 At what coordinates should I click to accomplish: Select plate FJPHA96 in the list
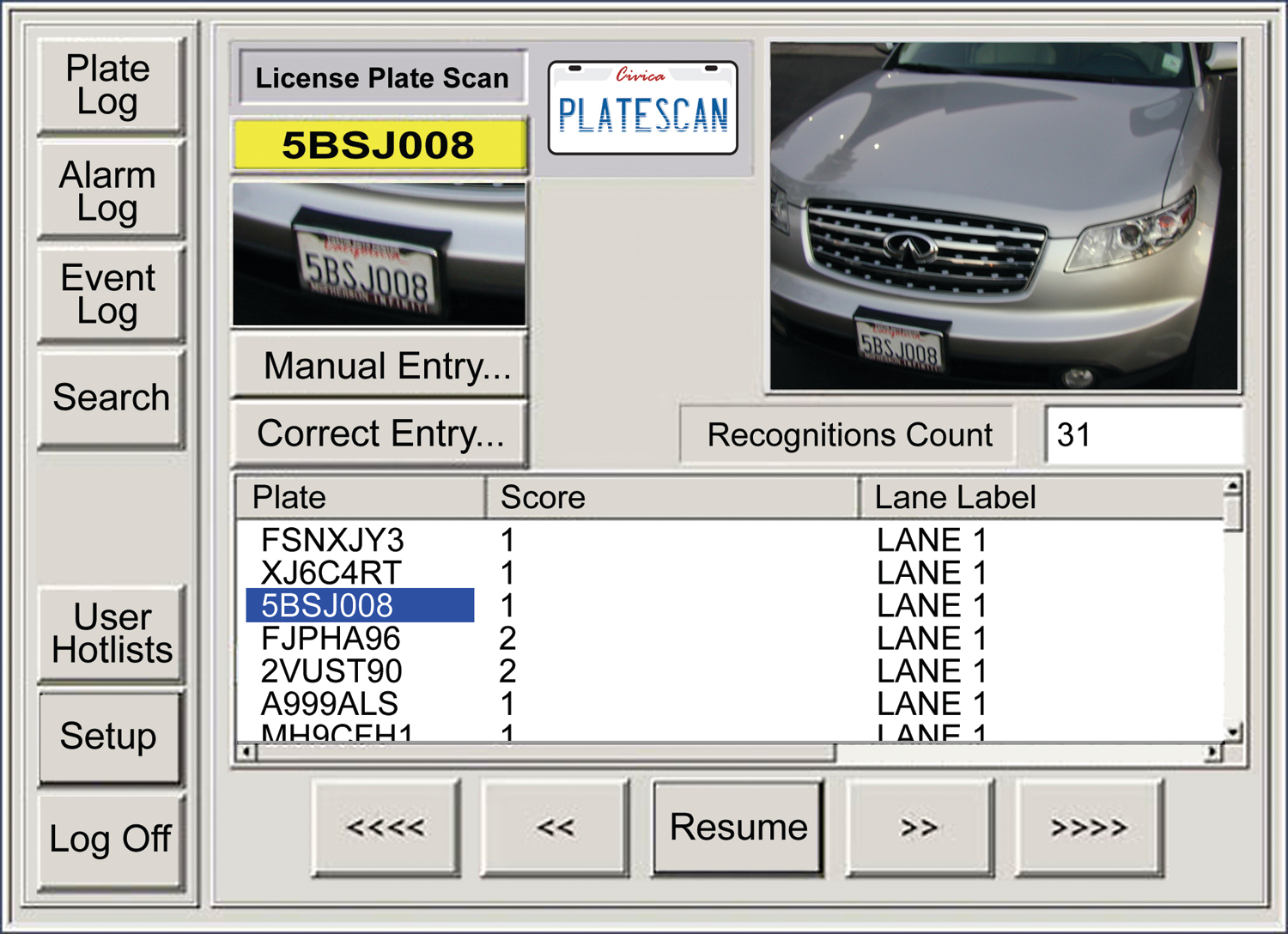(x=331, y=639)
